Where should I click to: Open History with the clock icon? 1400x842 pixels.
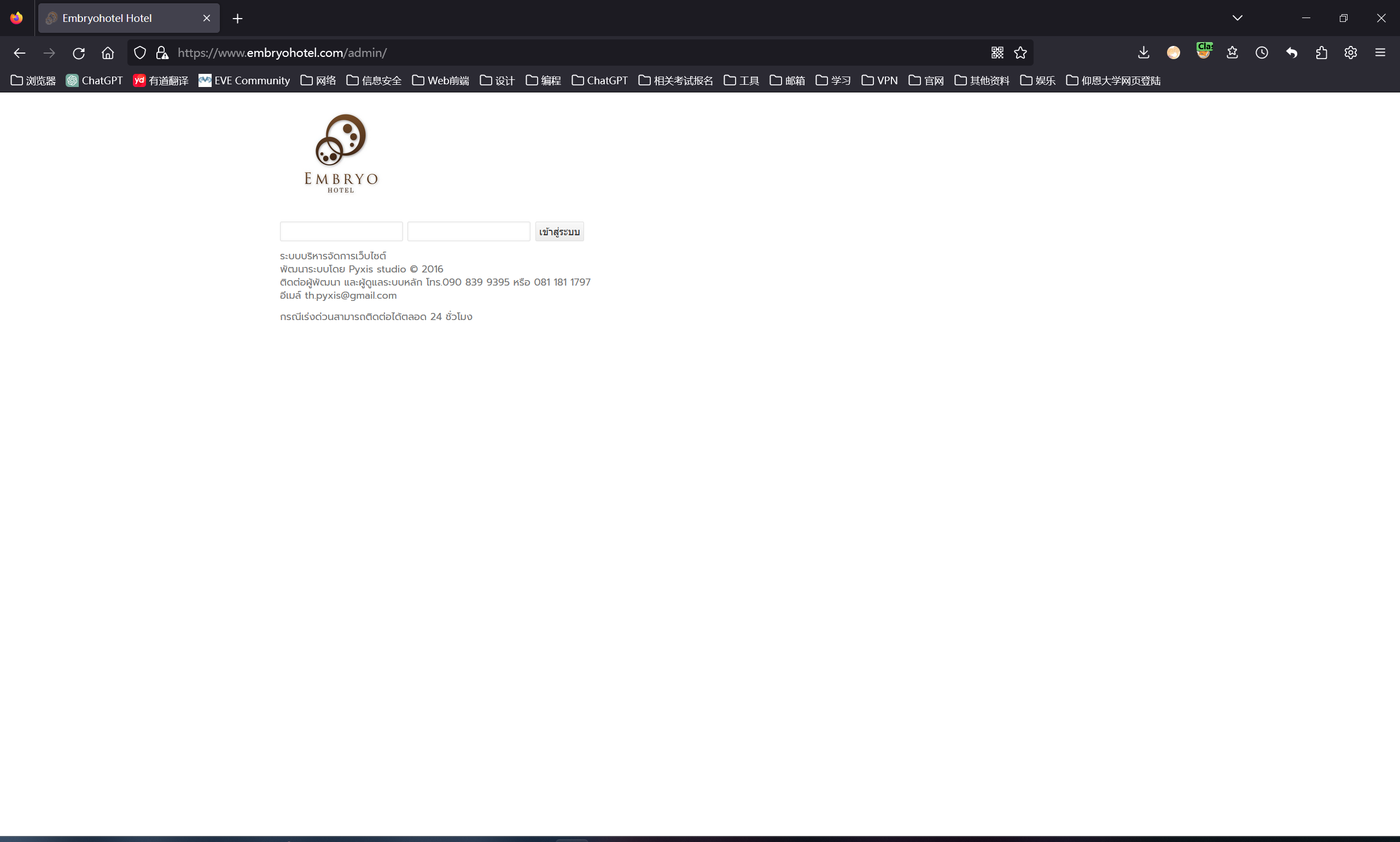tap(1262, 53)
